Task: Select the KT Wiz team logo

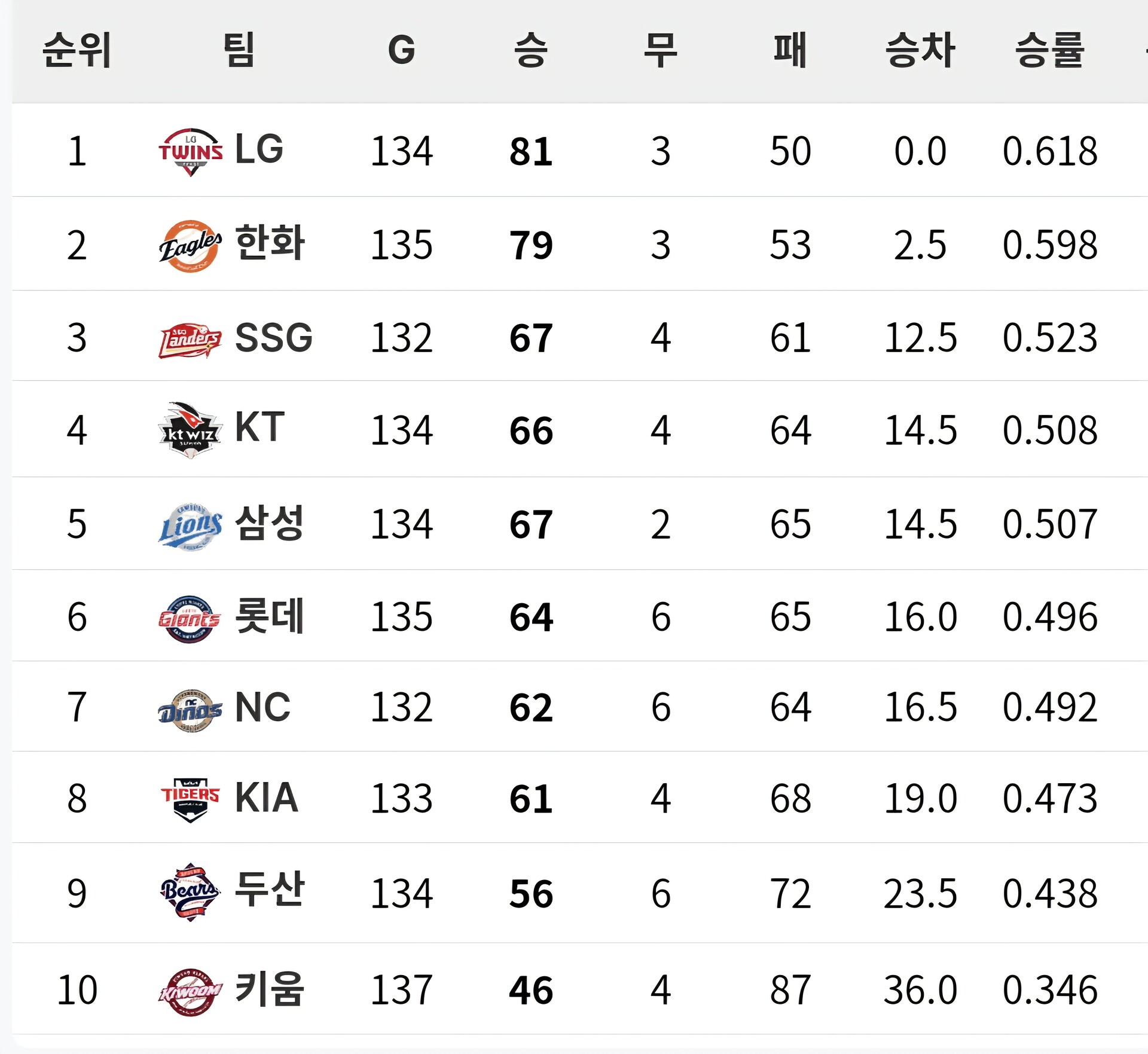Action: [x=190, y=430]
